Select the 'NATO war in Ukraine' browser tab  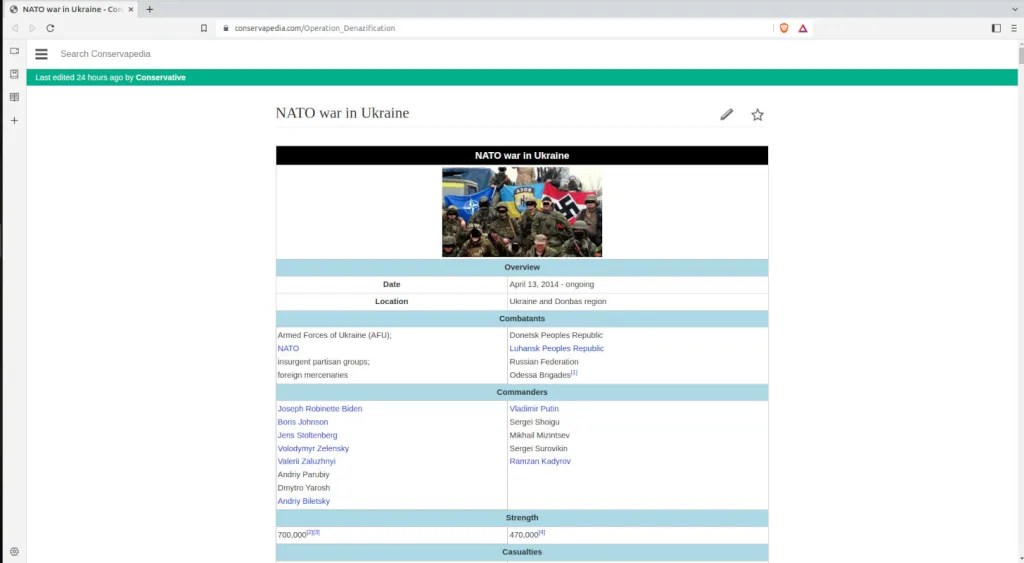coord(70,9)
